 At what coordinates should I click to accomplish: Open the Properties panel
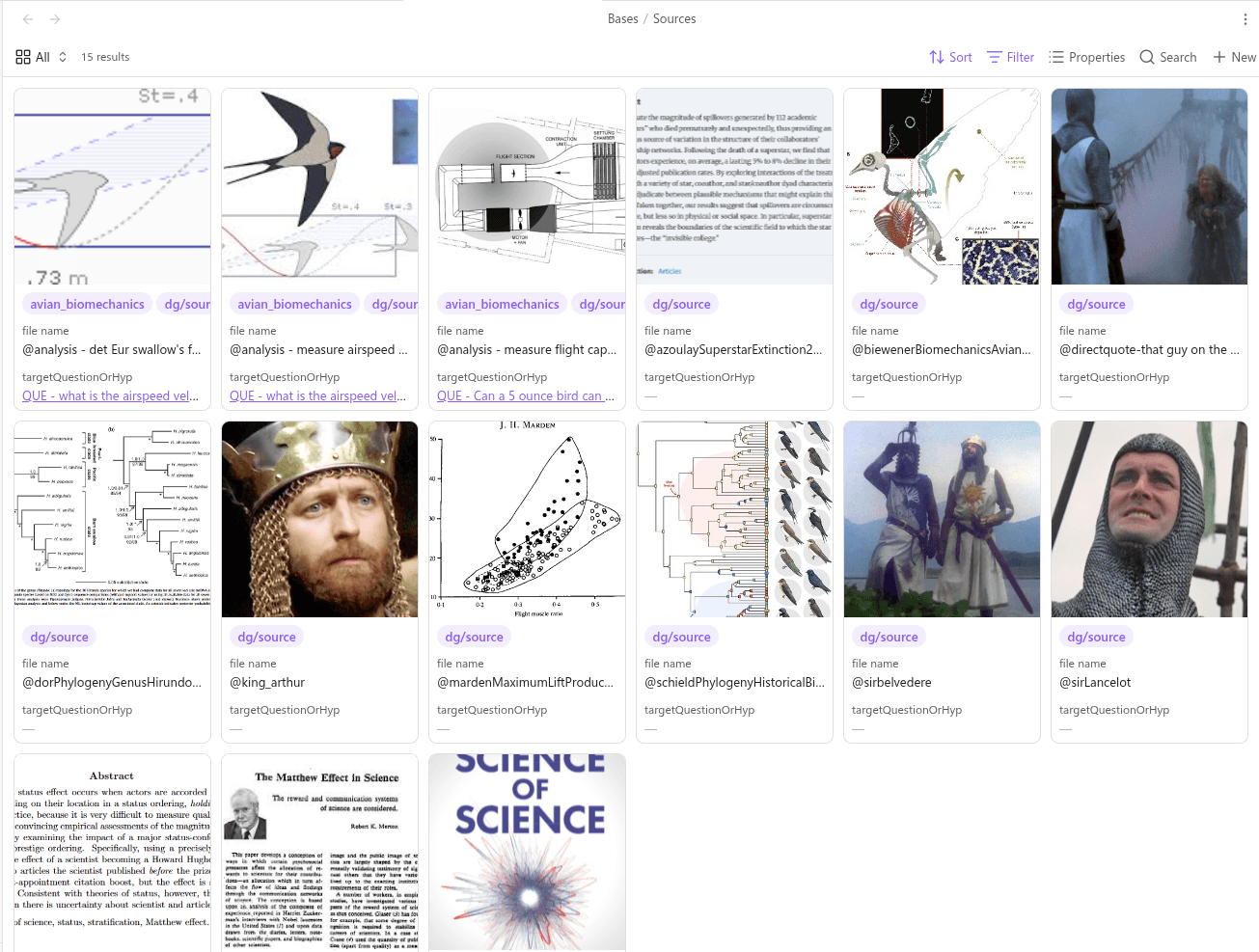1086,57
